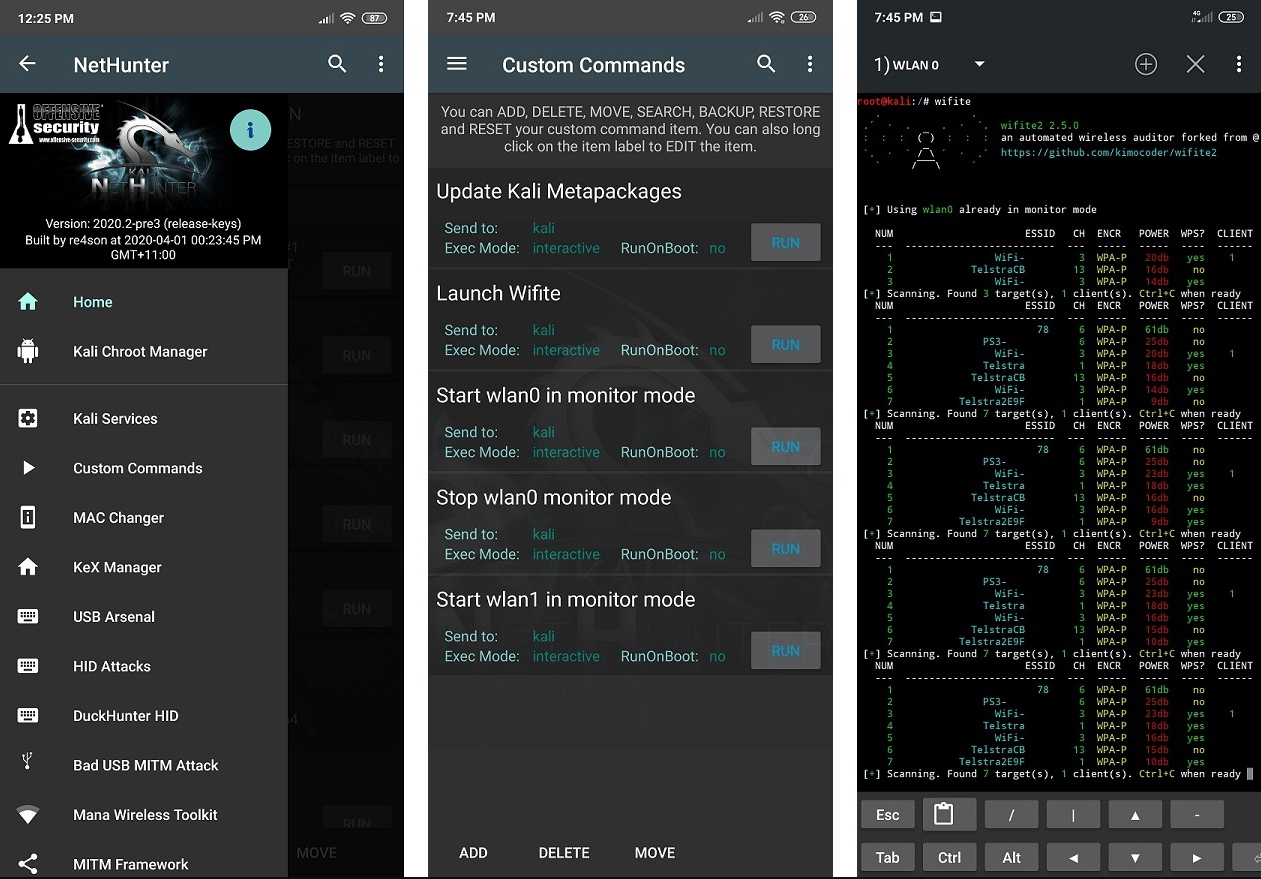Screen dimensions: 1261x879
Task: Click the play icon beside Custom Commands
Action: click(x=28, y=468)
